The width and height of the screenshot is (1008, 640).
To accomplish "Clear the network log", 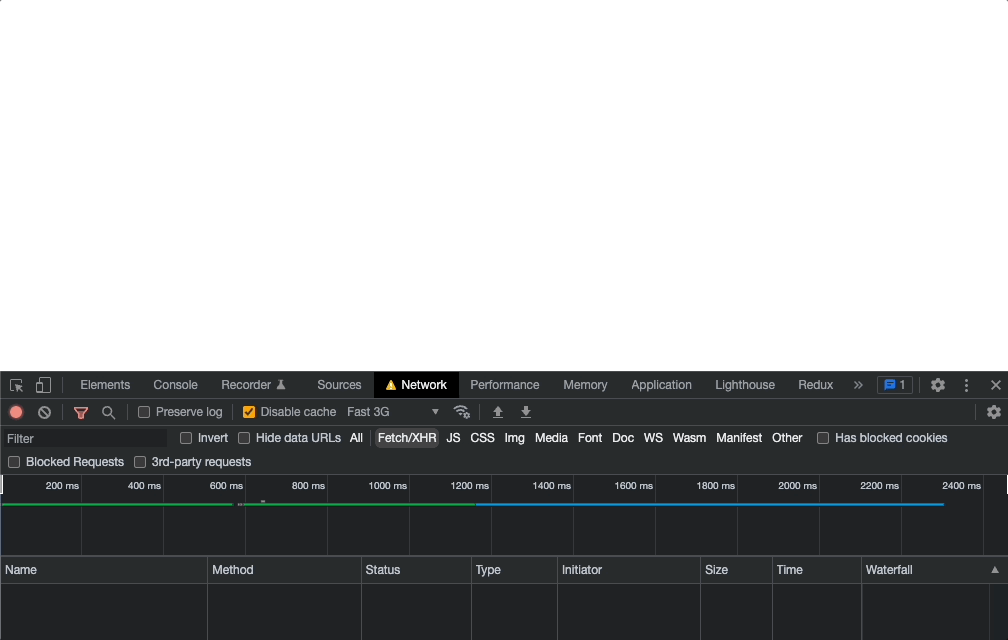I will click(44, 412).
